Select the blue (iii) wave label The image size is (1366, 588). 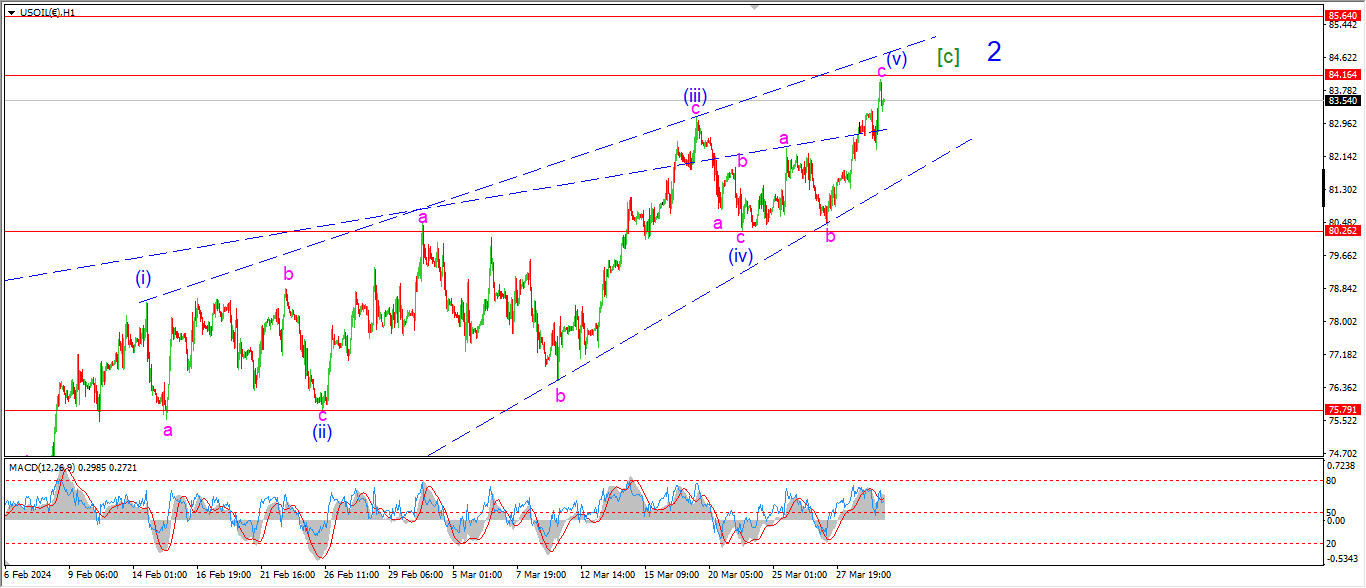pyautogui.click(x=695, y=96)
